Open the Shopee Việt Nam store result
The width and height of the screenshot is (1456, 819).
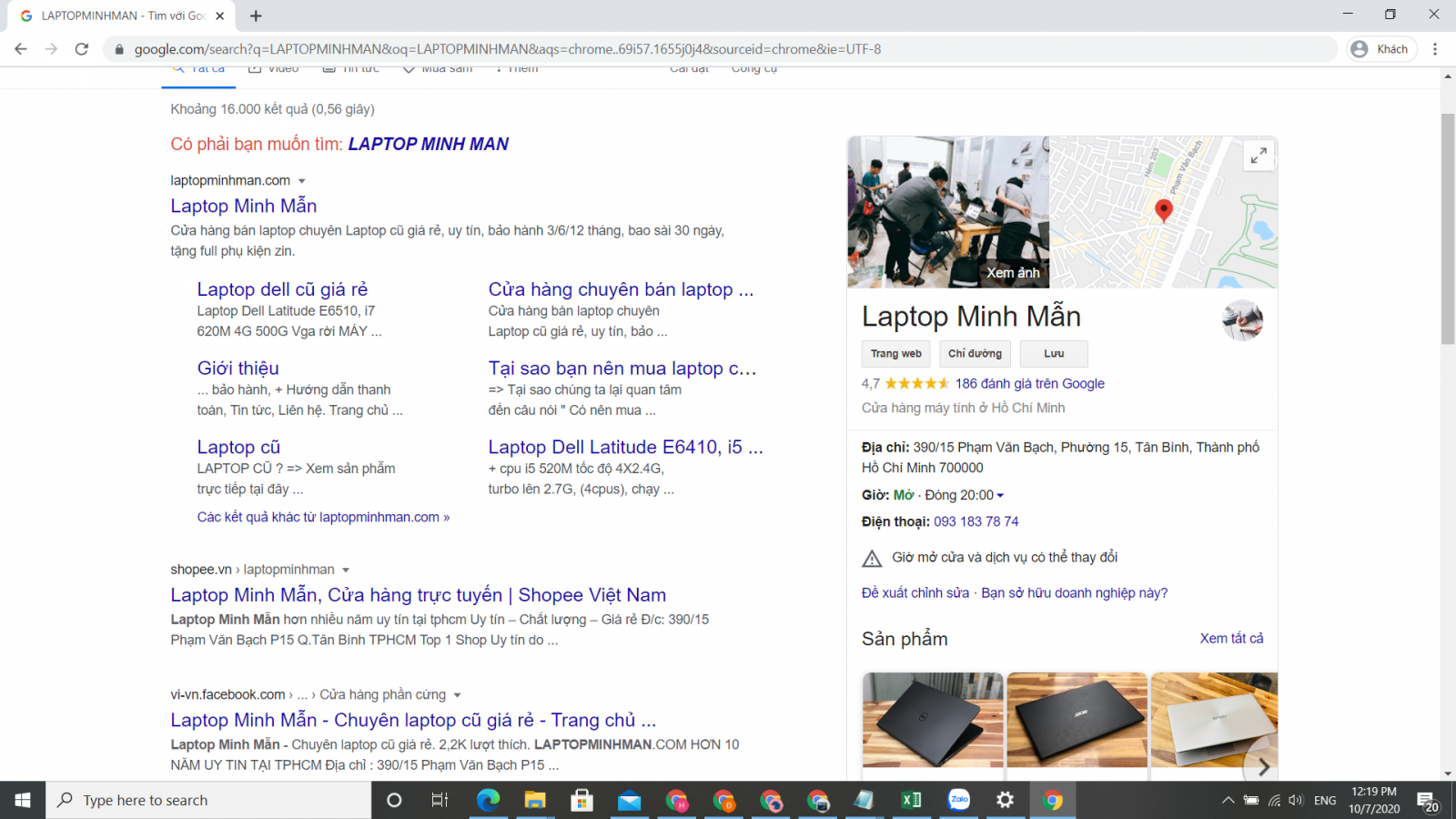pos(418,595)
